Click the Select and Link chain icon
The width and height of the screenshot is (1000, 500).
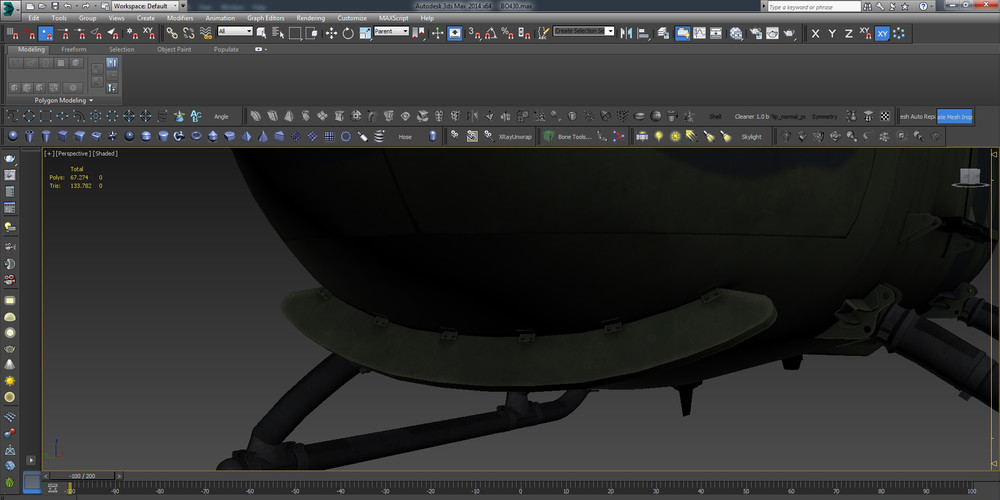(173, 33)
